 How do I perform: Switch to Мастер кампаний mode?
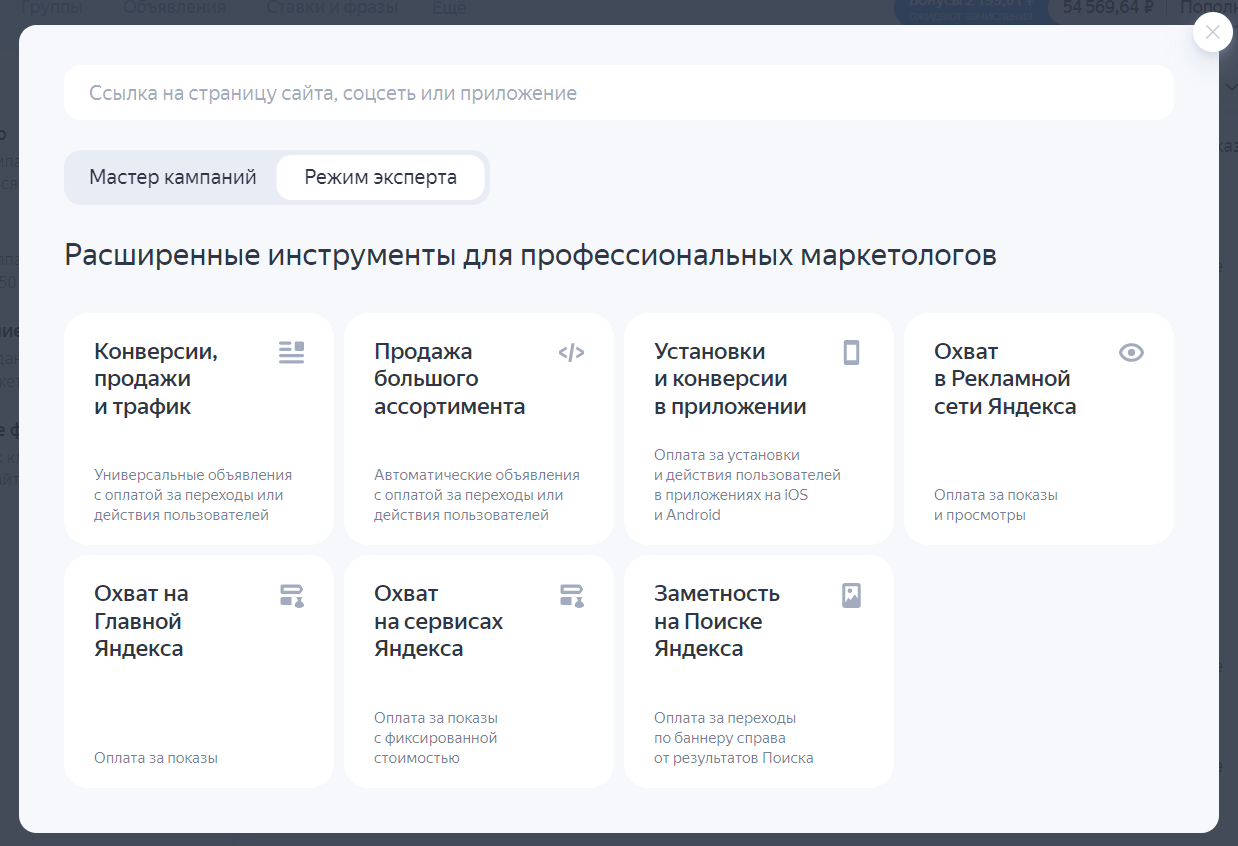172,177
